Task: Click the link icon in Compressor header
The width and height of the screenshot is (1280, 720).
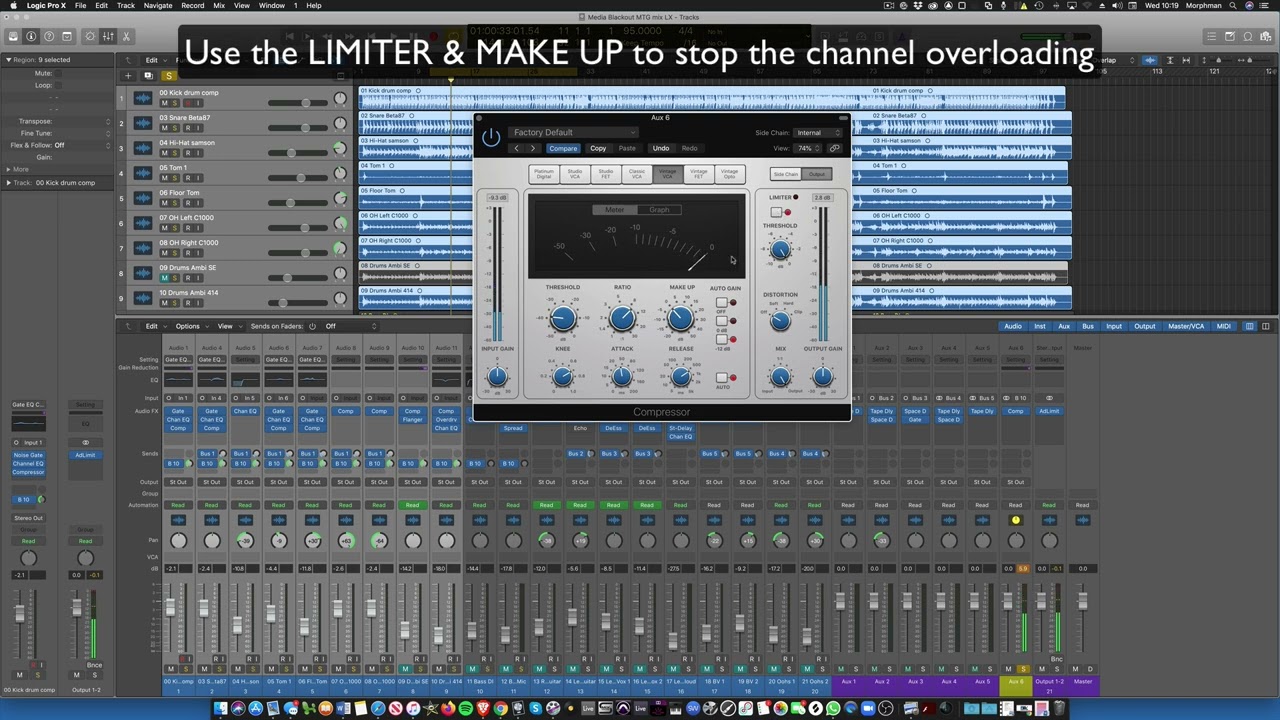Action: pyautogui.click(x=835, y=148)
